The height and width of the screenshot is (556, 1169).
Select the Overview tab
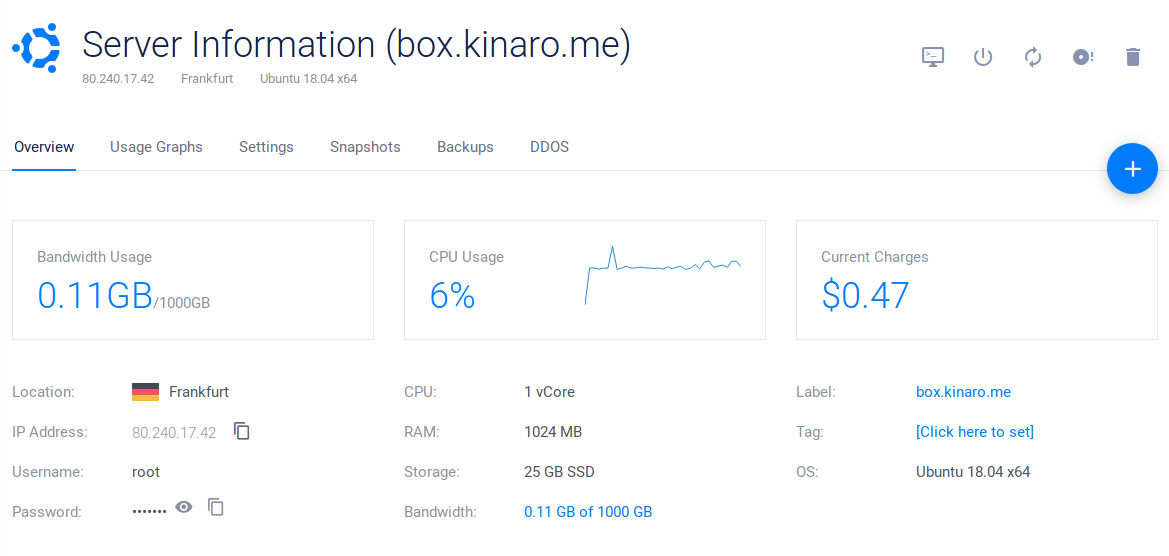coord(44,147)
